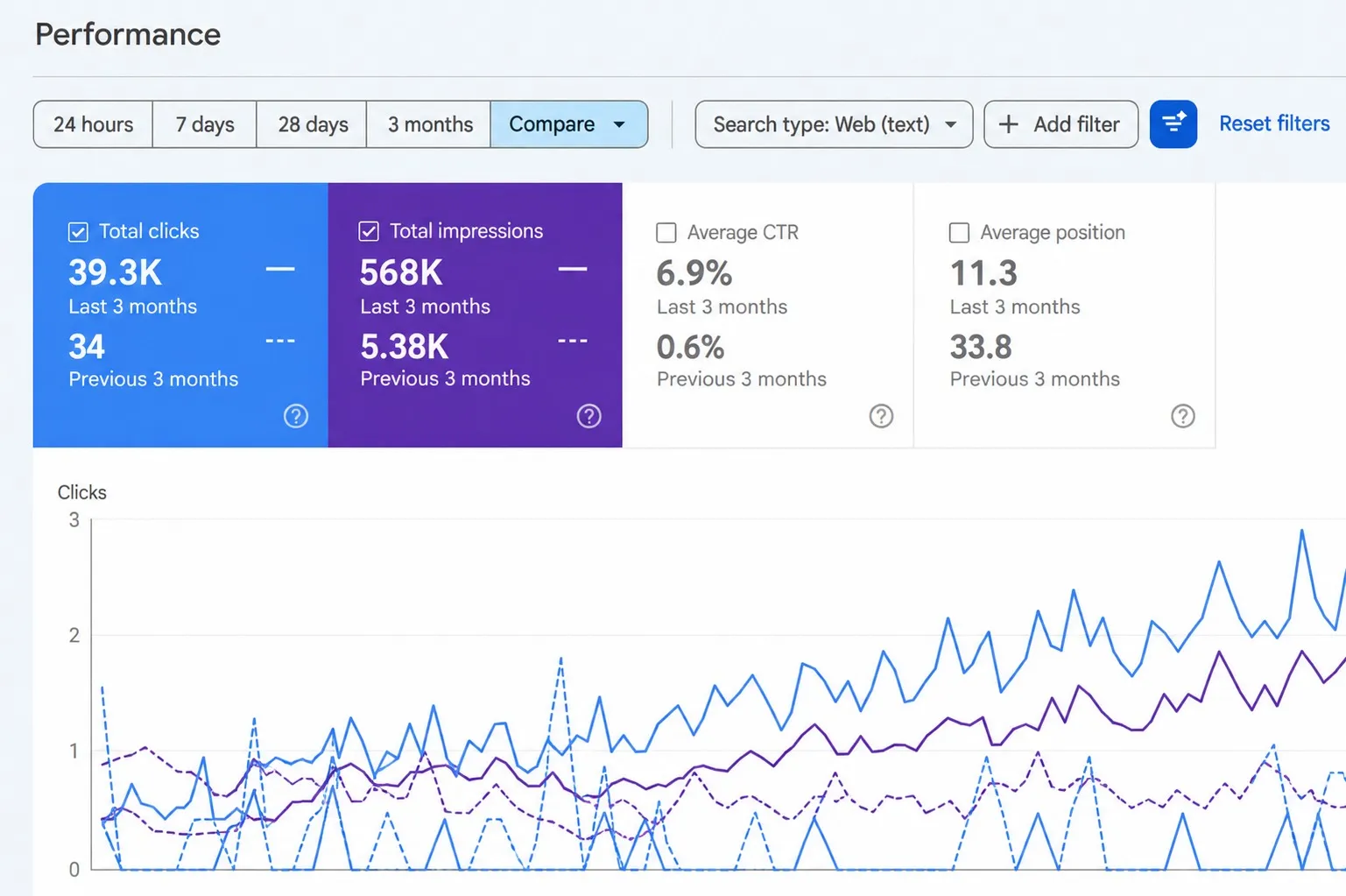Expand the Search type: Web (text) dropdown
1346x896 pixels.
tap(834, 124)
